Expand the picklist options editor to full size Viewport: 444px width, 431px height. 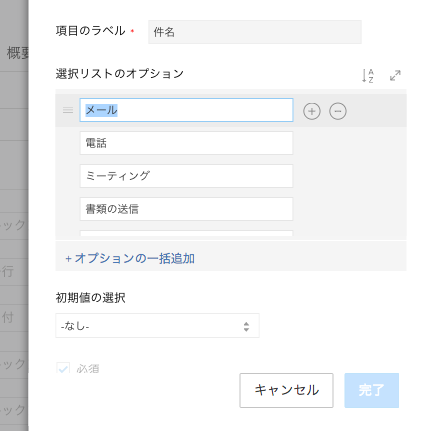395,76
